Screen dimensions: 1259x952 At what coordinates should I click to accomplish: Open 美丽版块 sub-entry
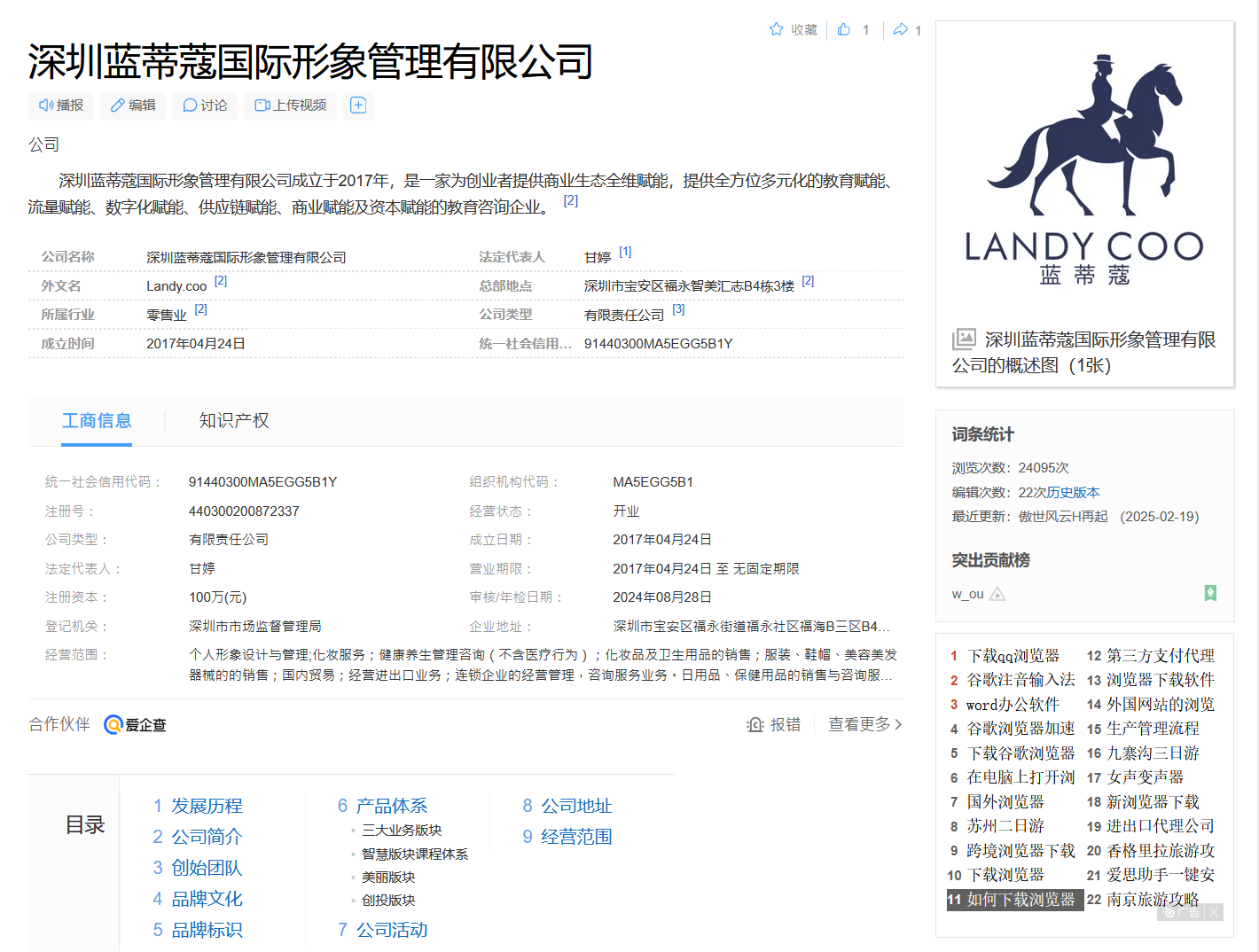coord(388,878)
